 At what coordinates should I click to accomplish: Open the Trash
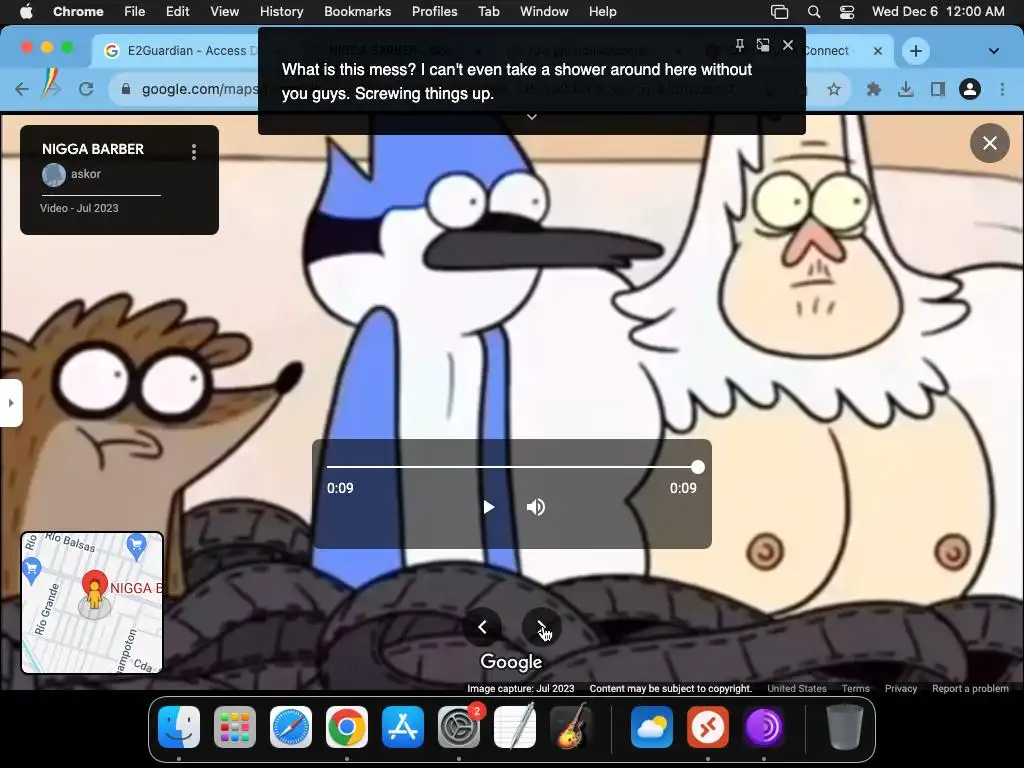pos(845,727)
